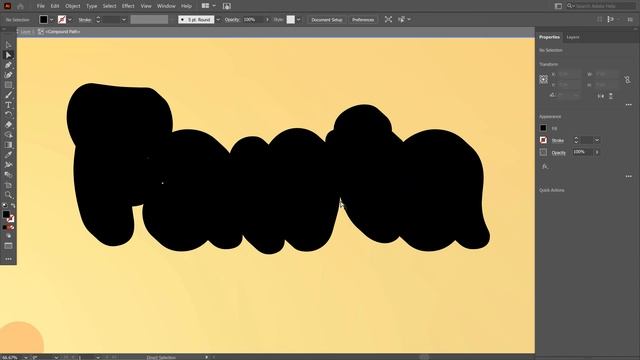Click the Opacity link in Properties
Image resolution: width=640 pixels, height=360 pixels.
click(x=559, y=152)
